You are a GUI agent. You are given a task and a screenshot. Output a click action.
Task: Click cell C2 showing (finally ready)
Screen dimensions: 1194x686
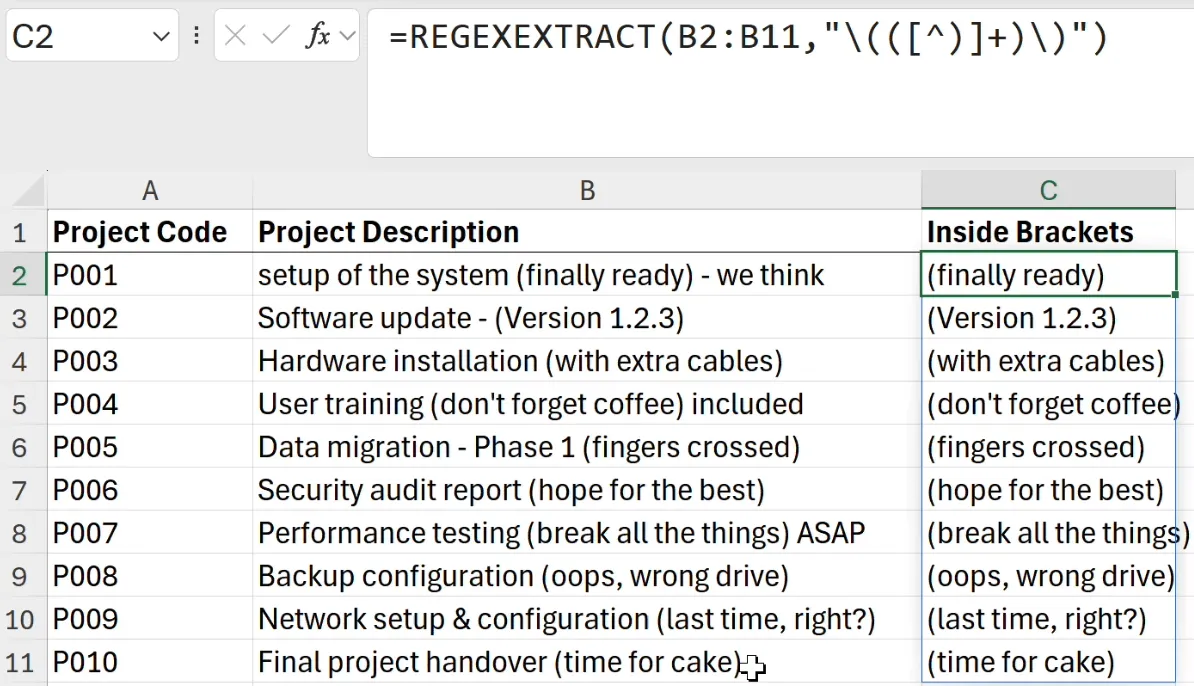1048,275
